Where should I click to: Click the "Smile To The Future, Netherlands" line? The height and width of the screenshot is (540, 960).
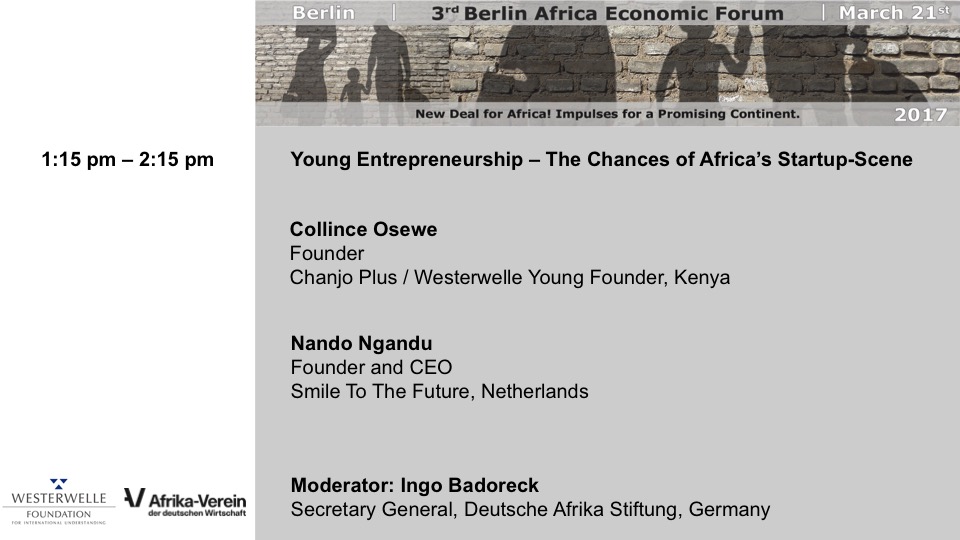(439, 391)
